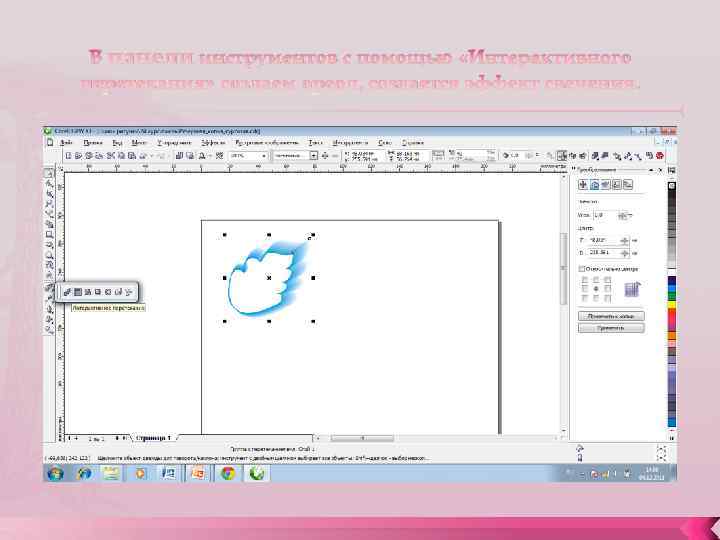Click the Save toolbar icon
The width and height of the screenshot is (720, 540).
(89, 156)
